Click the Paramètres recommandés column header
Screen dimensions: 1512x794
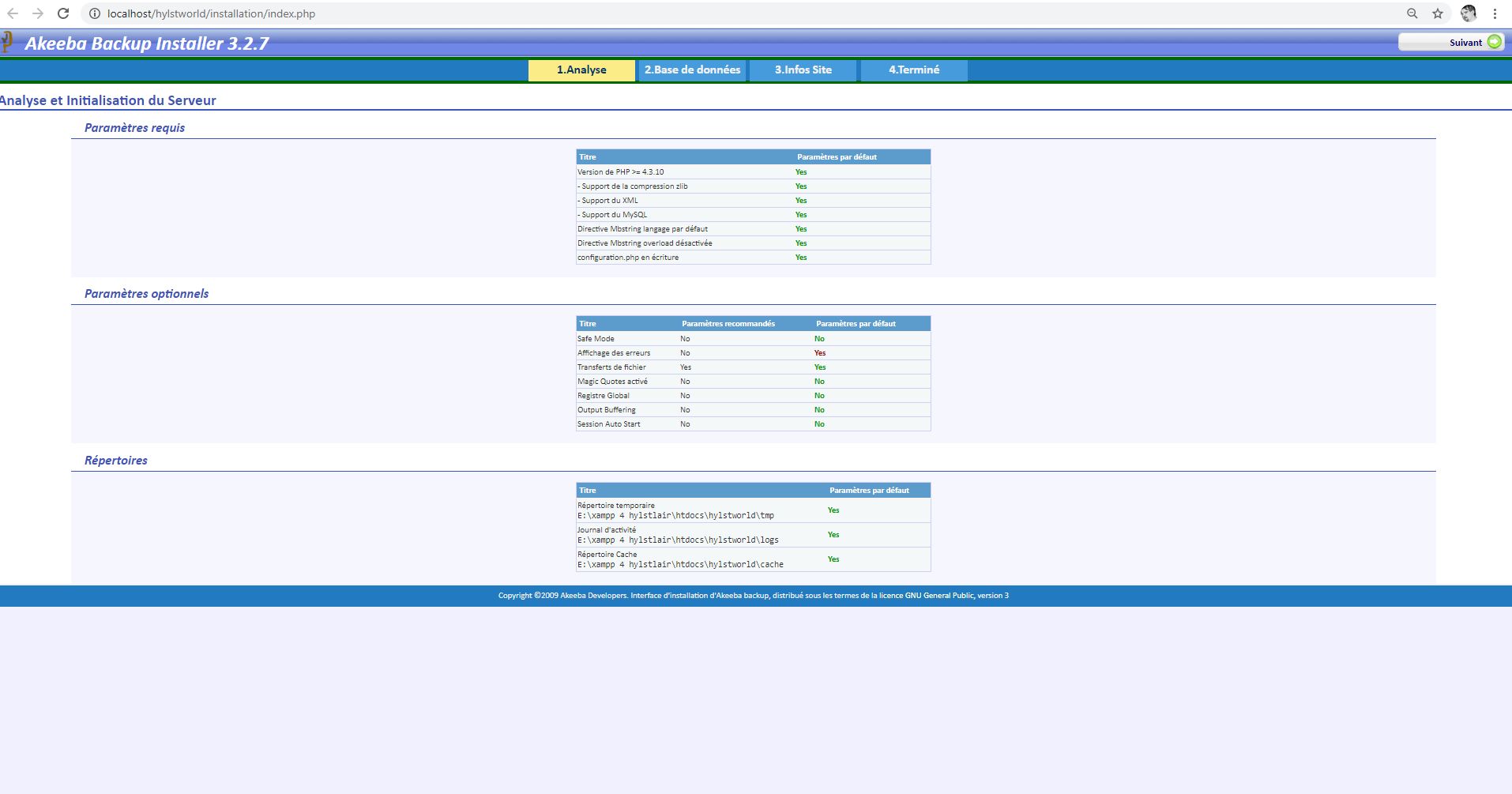(728, 324)
